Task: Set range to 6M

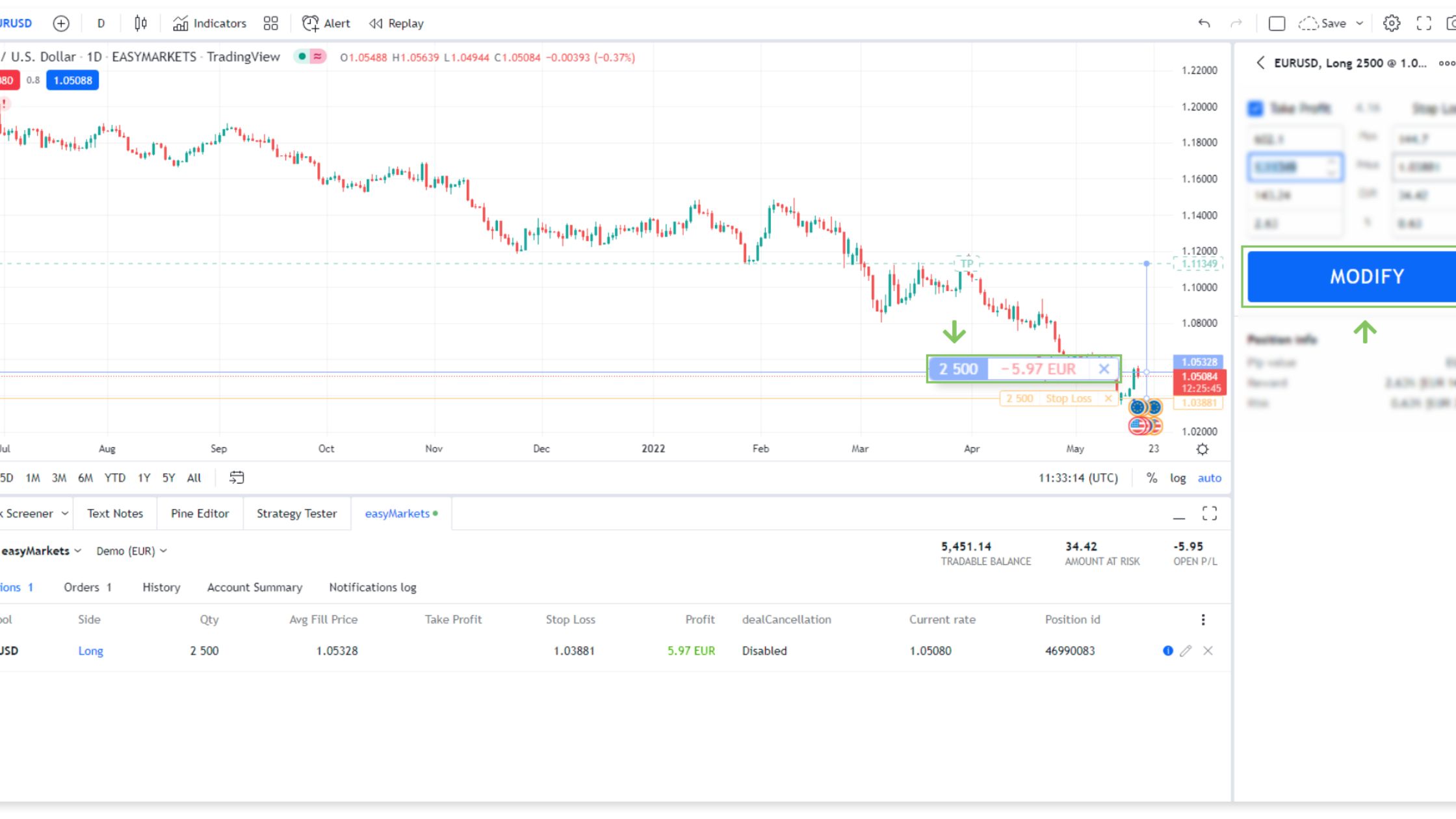Action: pyautogui.click(x=85, y=478)
